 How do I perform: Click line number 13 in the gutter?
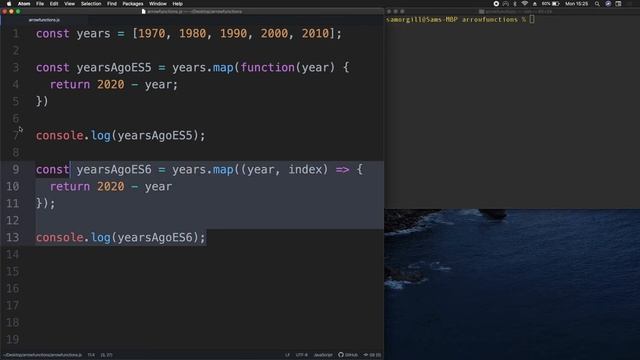(x=13, y=237)
